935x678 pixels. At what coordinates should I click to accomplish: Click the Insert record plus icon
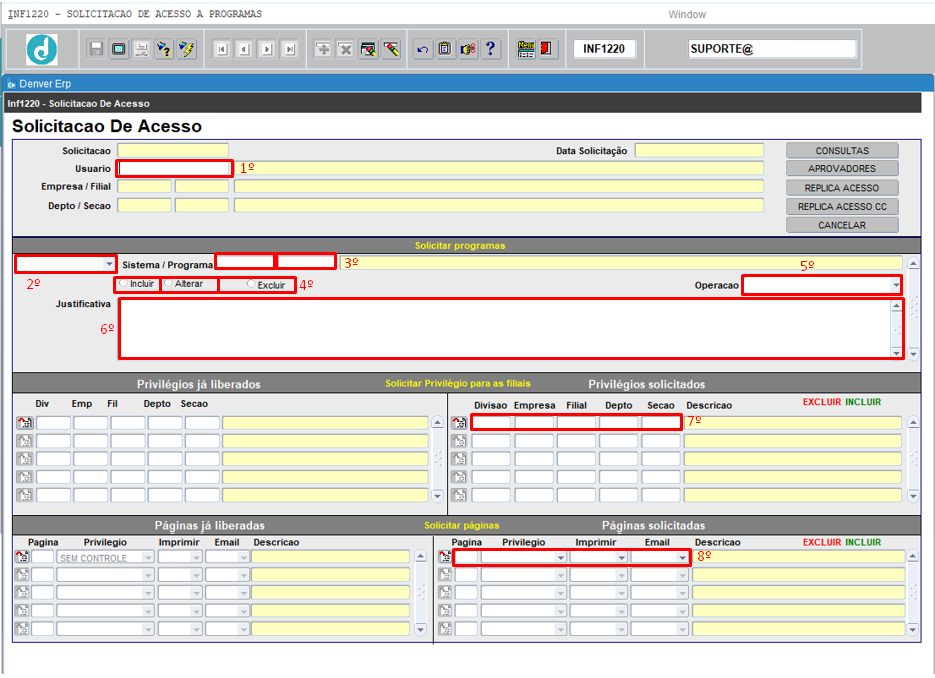pos(323,49)
